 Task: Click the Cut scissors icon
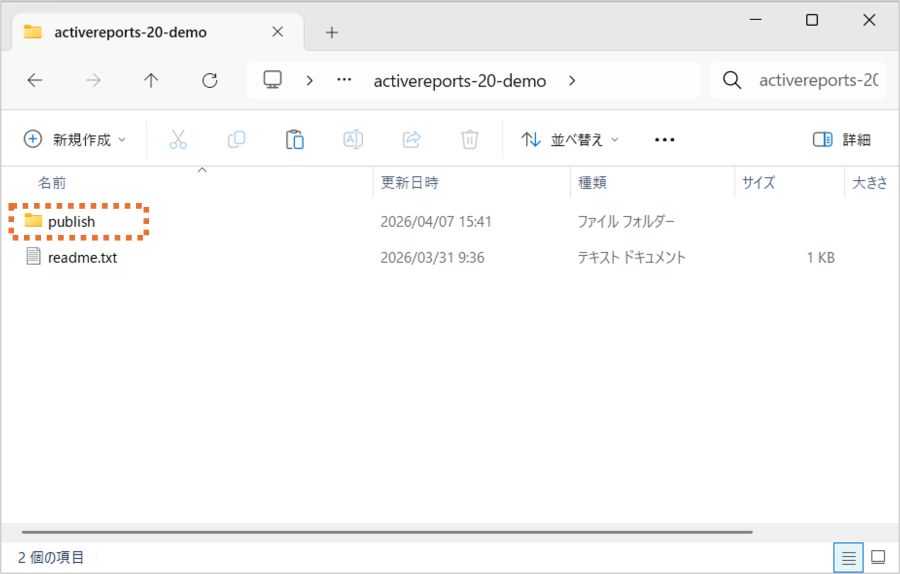[178, 139]
